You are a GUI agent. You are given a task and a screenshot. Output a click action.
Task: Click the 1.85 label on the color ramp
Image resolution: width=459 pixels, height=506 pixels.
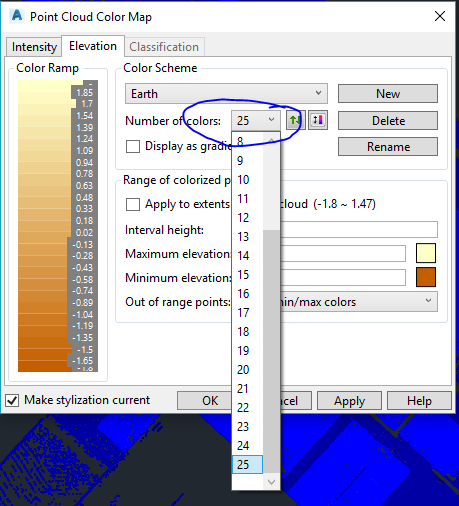pyautogui.click(x=85, y=93)
